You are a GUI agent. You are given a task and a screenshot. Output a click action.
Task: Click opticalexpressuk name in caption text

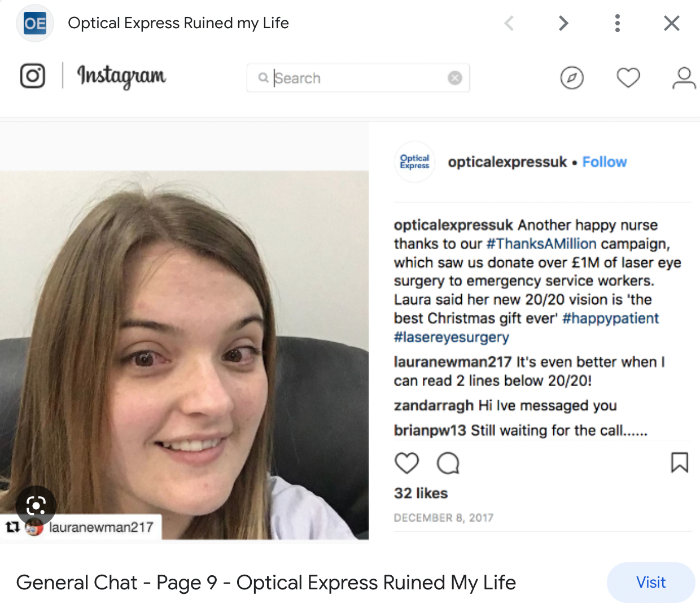click(453, 225)
